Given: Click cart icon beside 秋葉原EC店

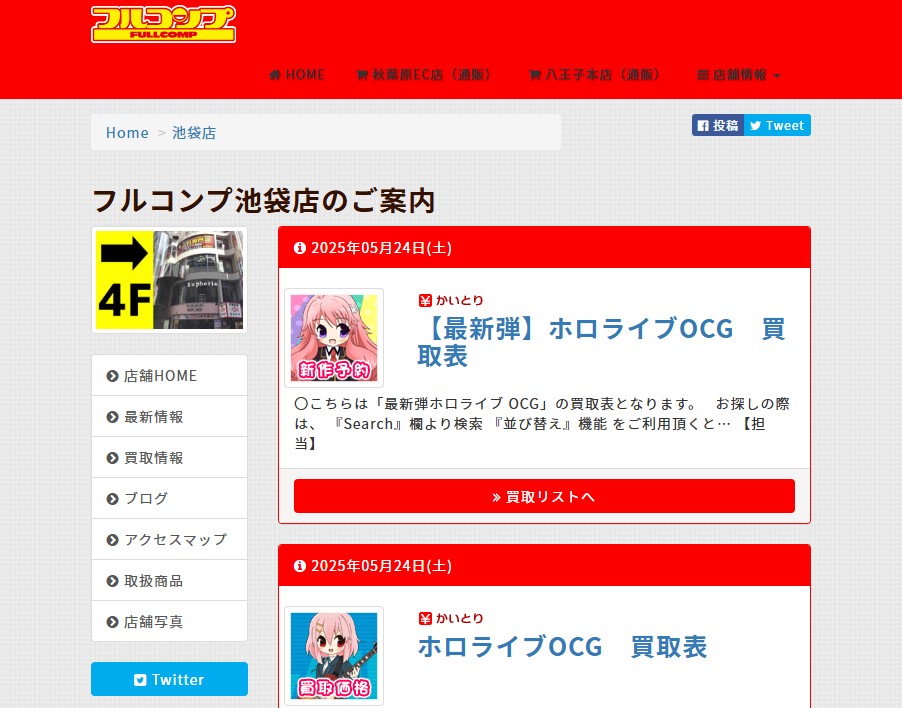Looking at the screenshot, I should point(362,75).
